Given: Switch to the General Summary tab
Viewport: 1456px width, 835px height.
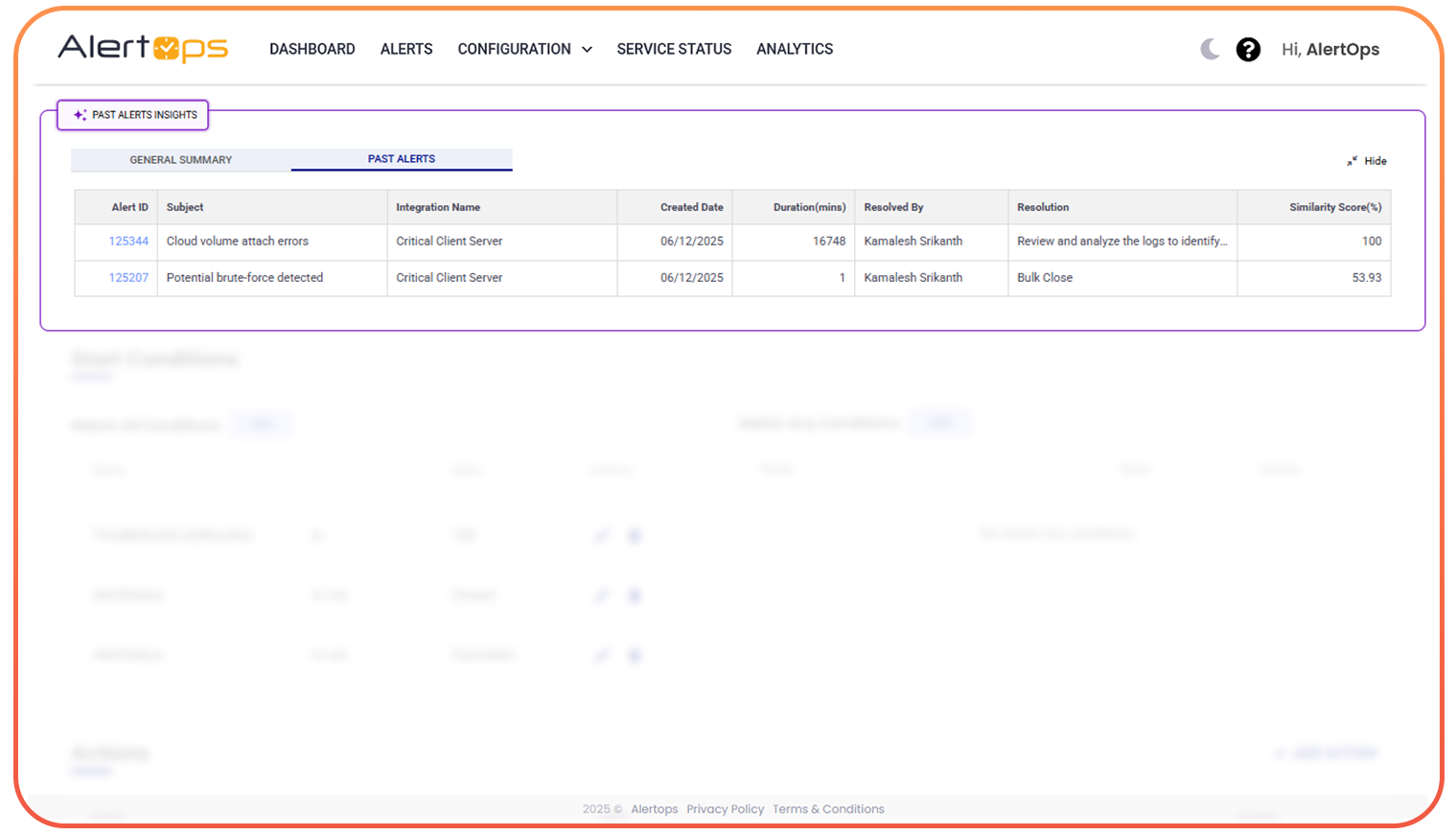Looking at the screenshot, I should (x=181, y=160).
